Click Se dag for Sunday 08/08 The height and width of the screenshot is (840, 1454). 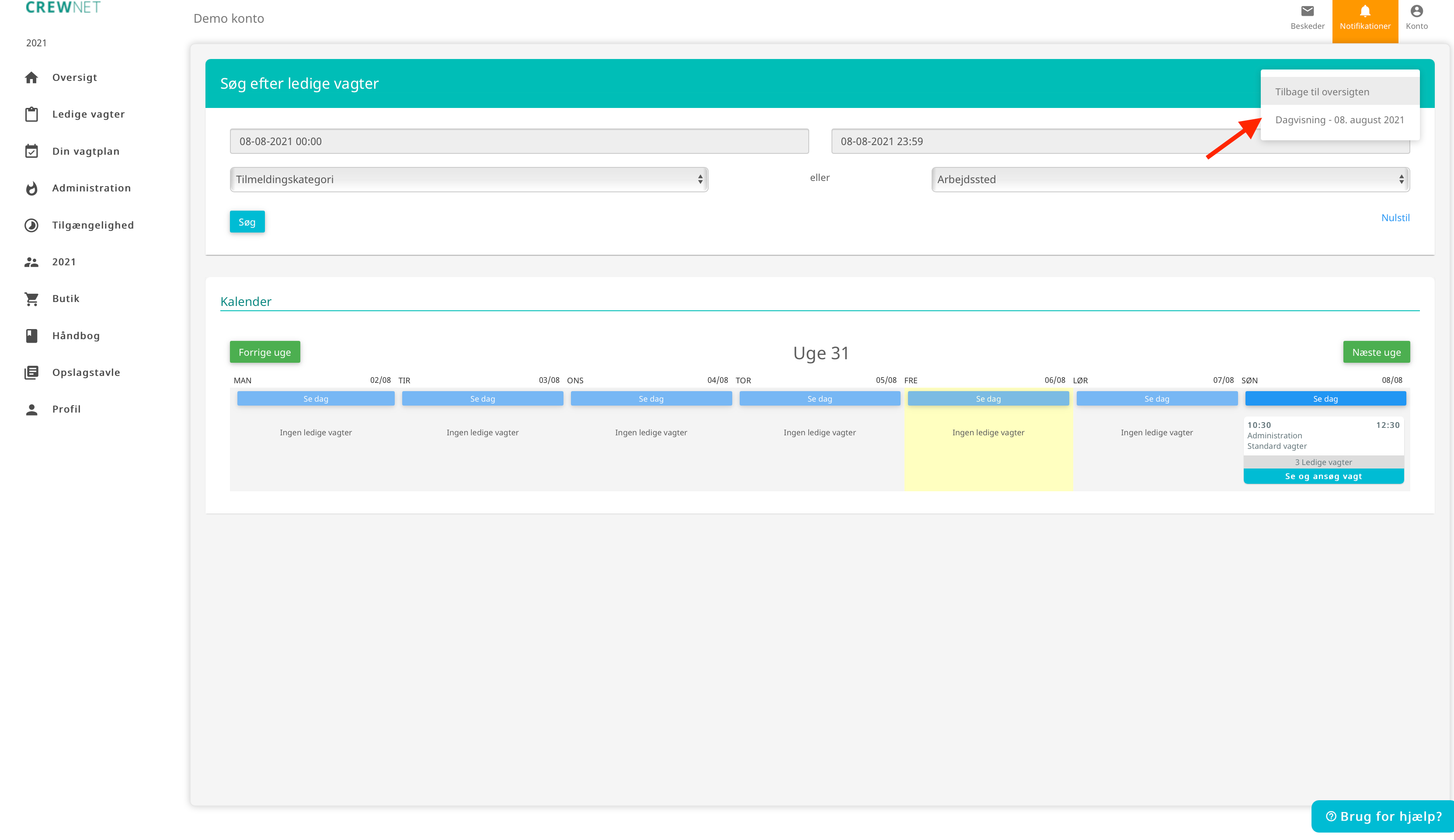pyautogui.click(x=1325, y=399)
